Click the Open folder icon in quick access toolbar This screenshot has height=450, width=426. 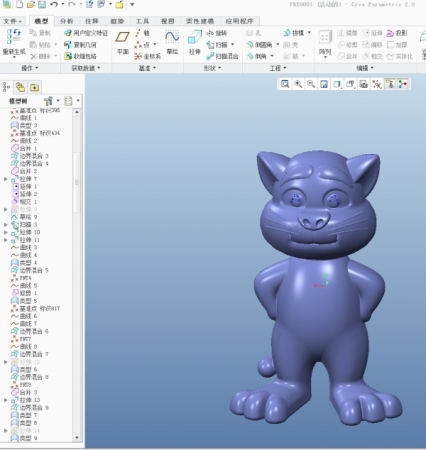[x=31, y=5]
